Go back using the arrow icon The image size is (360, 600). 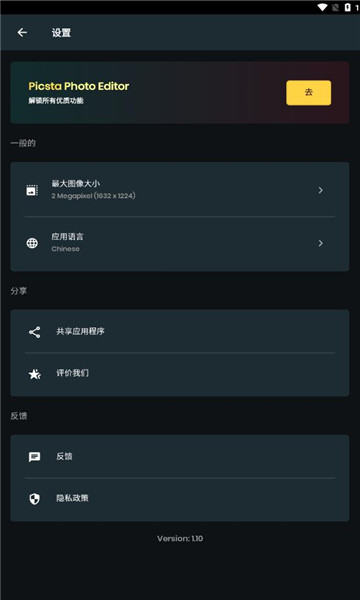[22, 33]
